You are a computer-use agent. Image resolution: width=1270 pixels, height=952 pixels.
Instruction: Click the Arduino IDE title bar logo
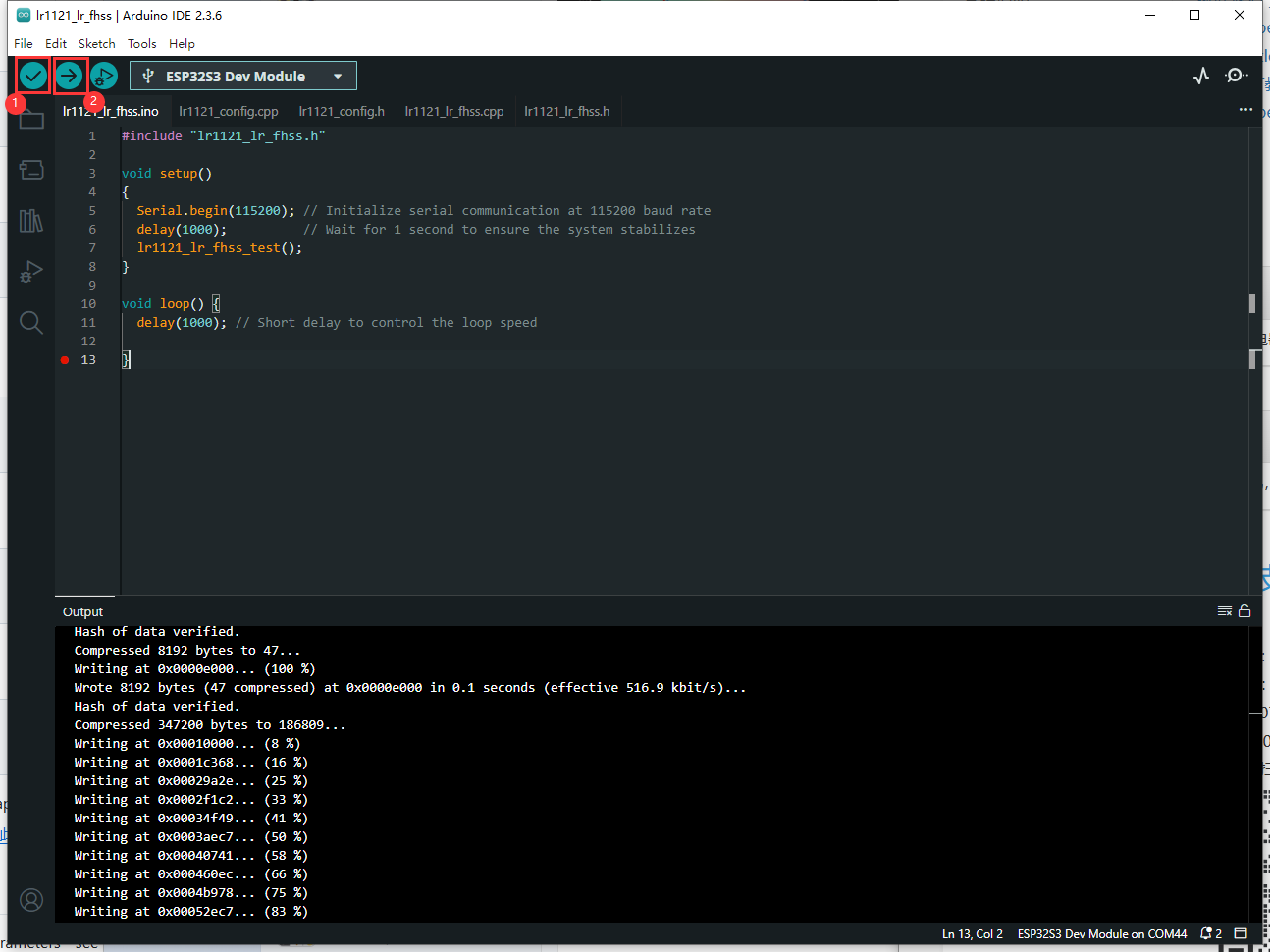24,15
